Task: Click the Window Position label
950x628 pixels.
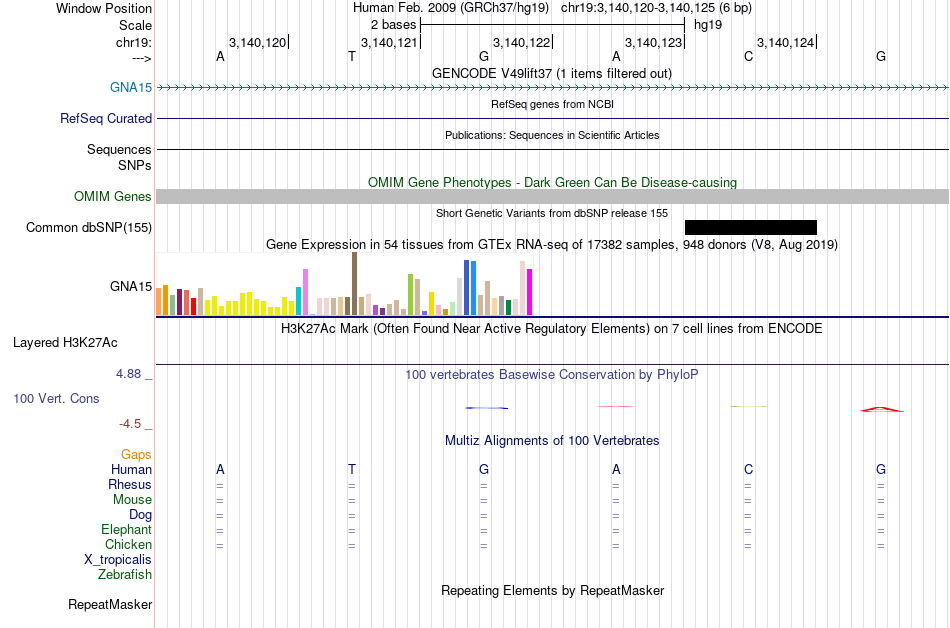Action: pyautogui.click(x=104, y=8)
